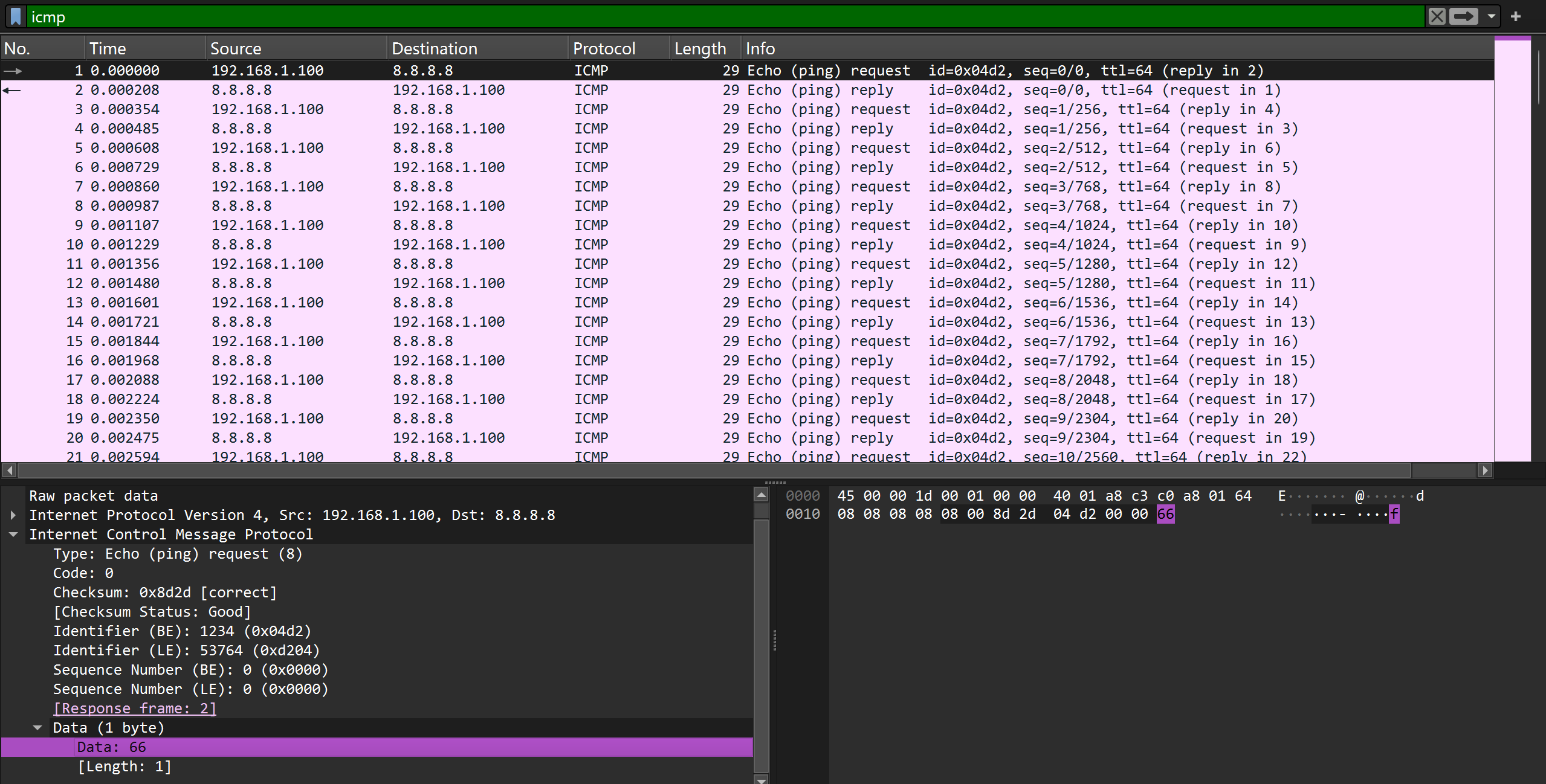Apply the display filter arrow button

(1463, 16)
